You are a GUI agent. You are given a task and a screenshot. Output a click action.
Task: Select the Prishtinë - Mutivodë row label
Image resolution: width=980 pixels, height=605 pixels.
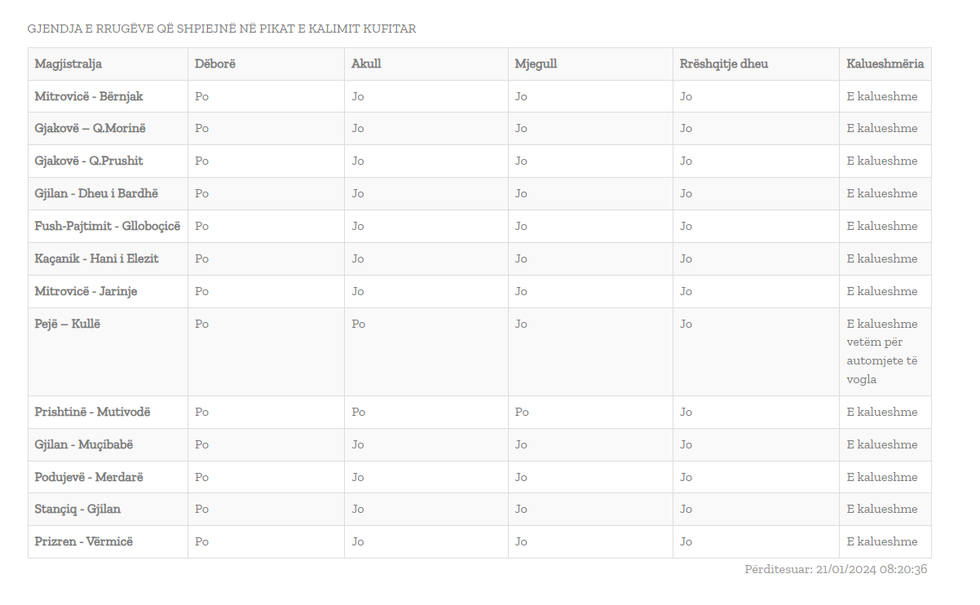click(x=92, y=412)
